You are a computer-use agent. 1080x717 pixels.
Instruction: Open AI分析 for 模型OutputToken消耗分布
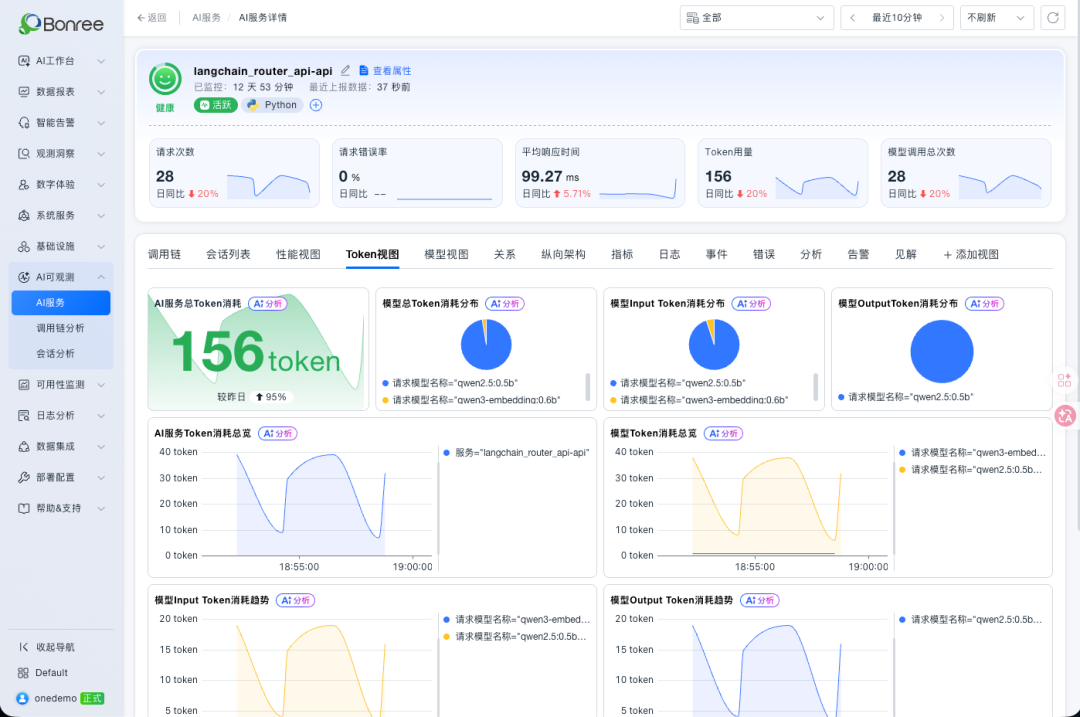coord(985,304)
